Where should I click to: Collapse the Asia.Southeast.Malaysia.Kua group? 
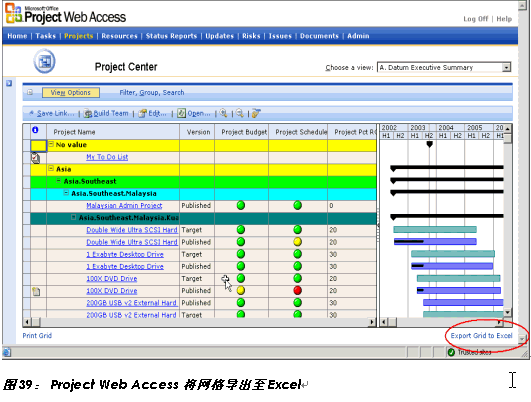(74, 217)
